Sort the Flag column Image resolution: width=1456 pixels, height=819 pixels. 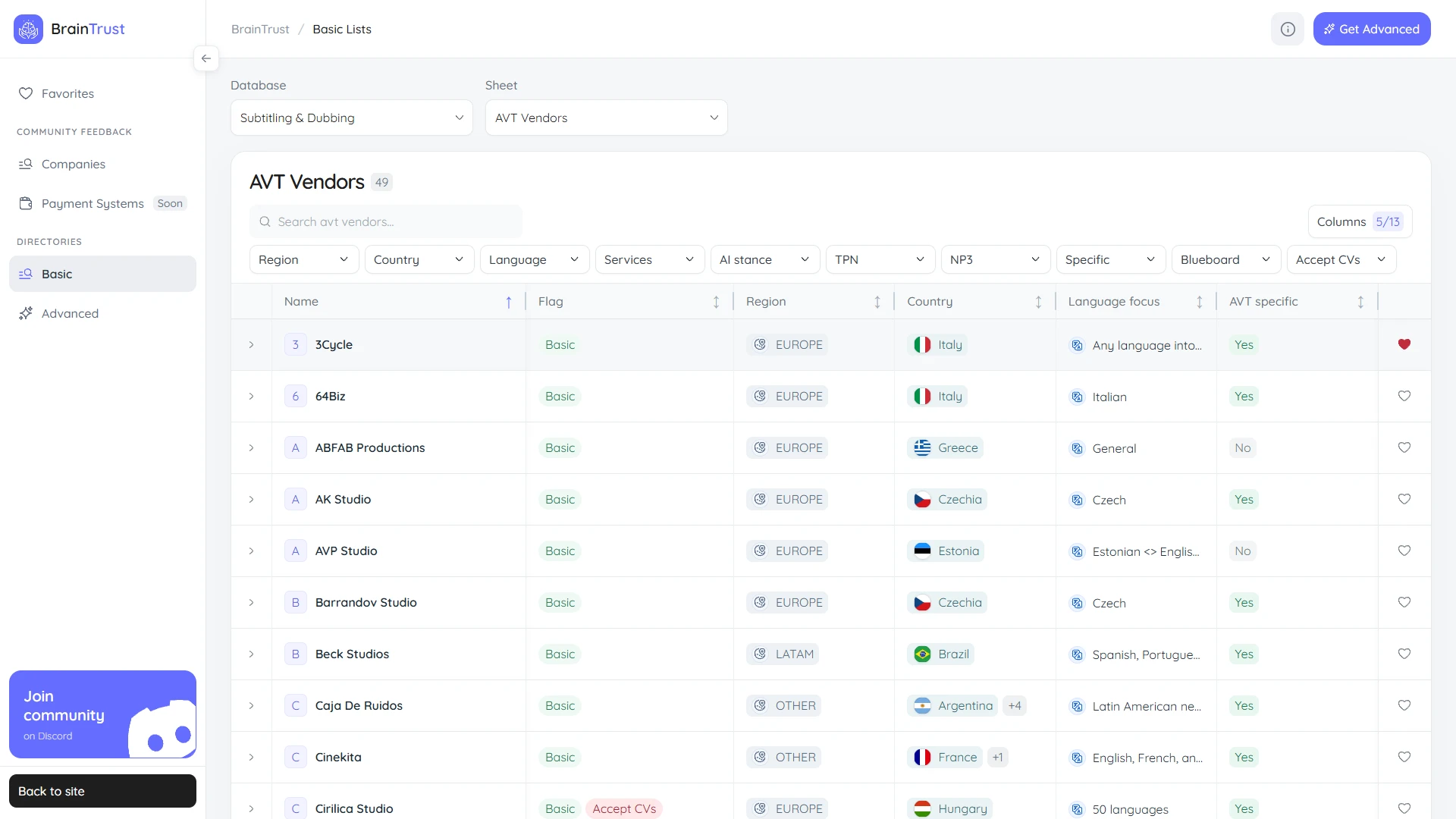point(716,302)
